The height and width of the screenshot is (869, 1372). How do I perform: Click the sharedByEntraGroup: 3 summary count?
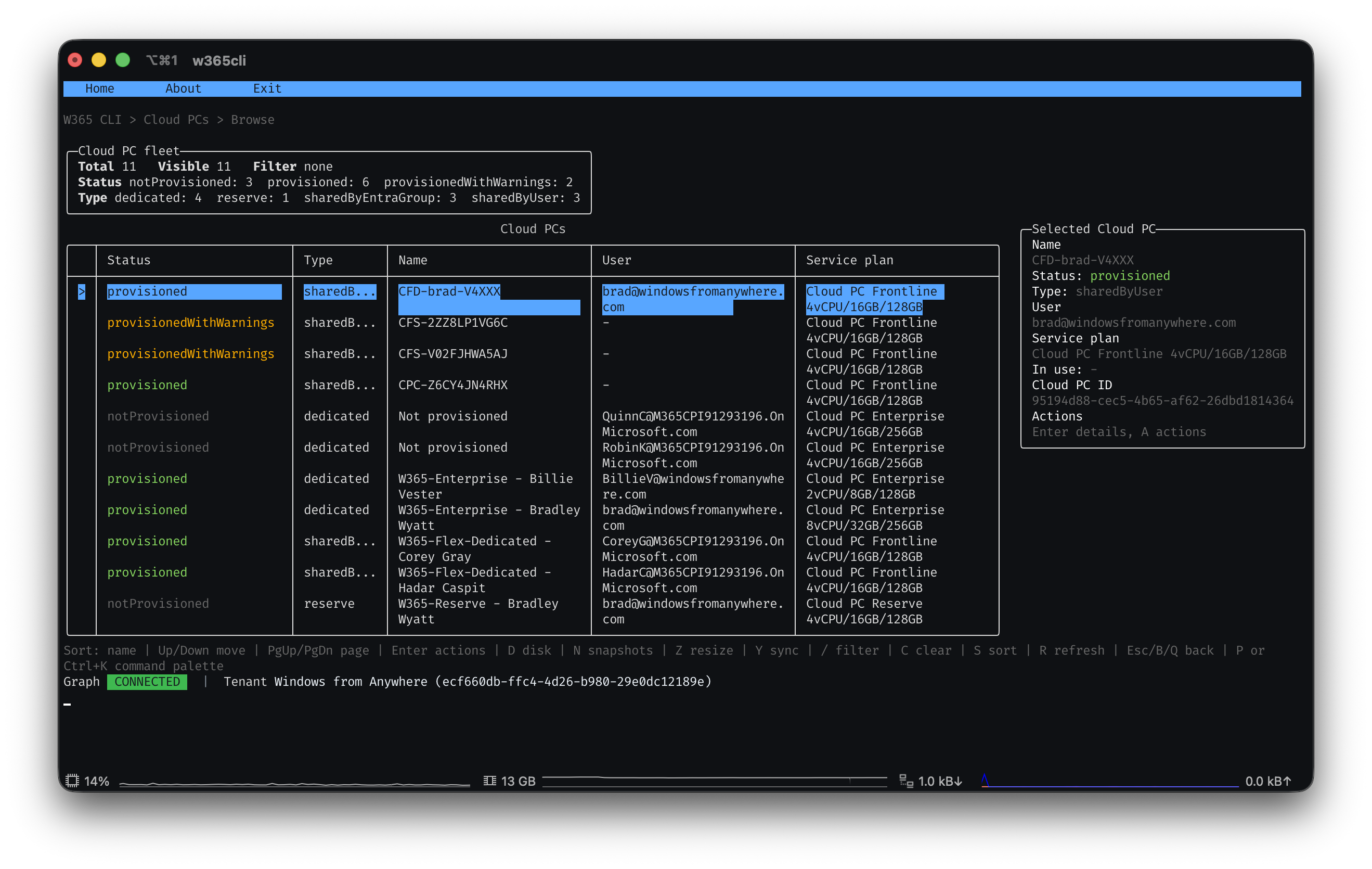point(380,198)
